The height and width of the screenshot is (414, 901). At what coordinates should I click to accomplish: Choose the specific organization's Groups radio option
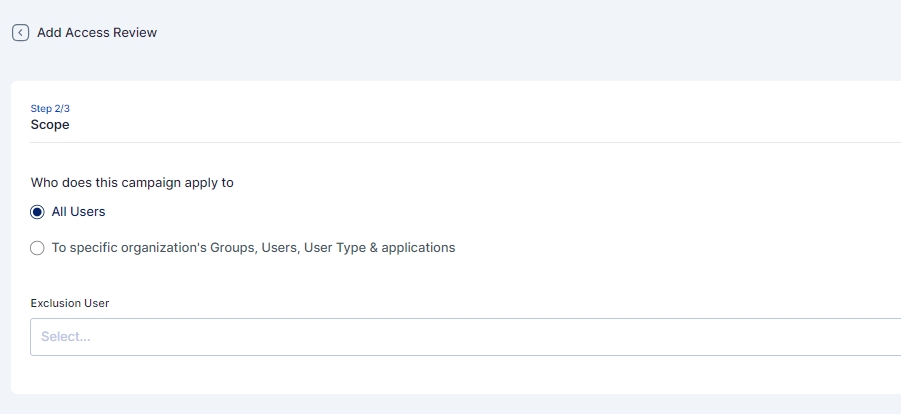click(38, 248)
